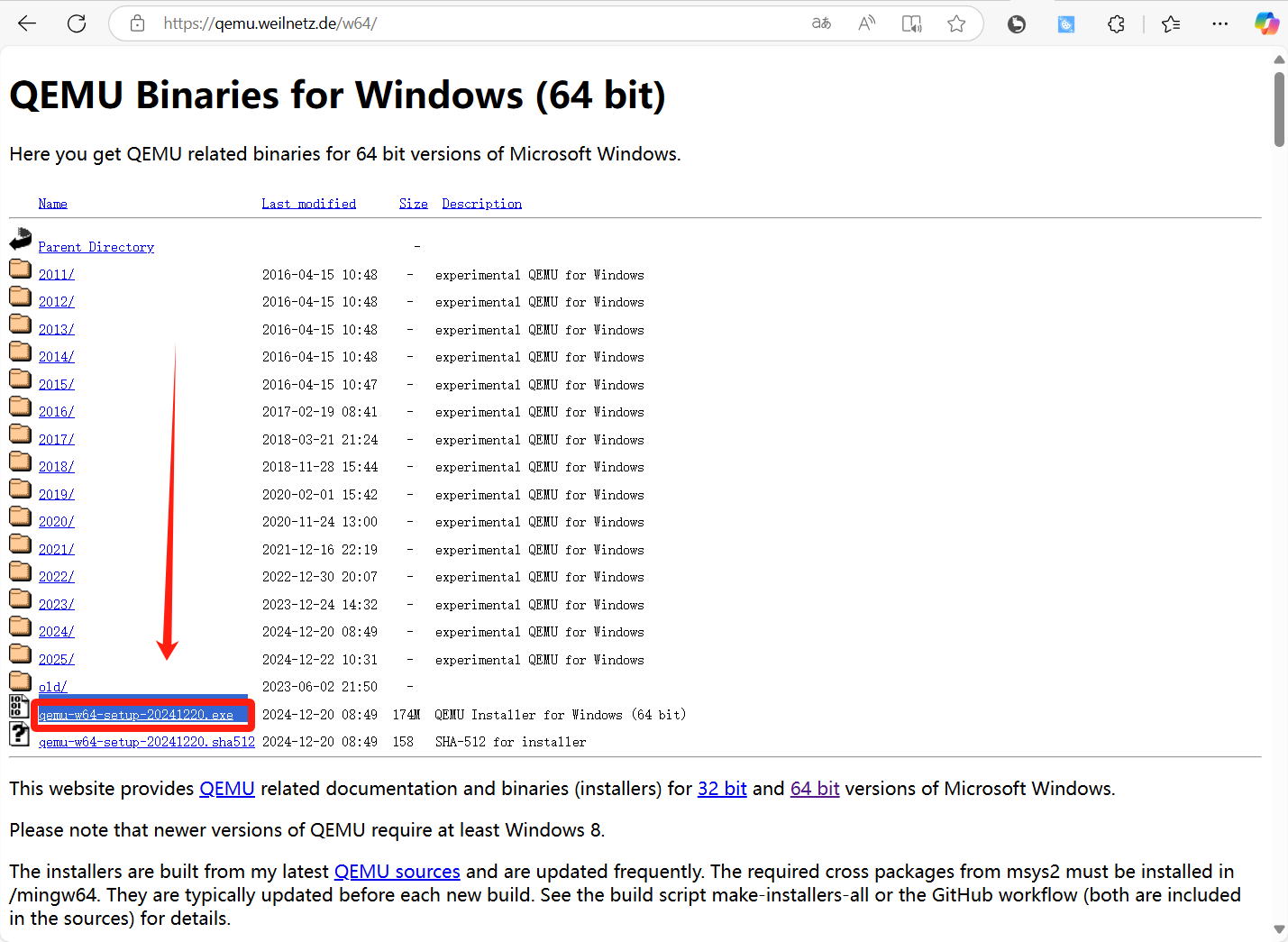
Task: Add page to favorites with the star icon
Action: [956, 23]
